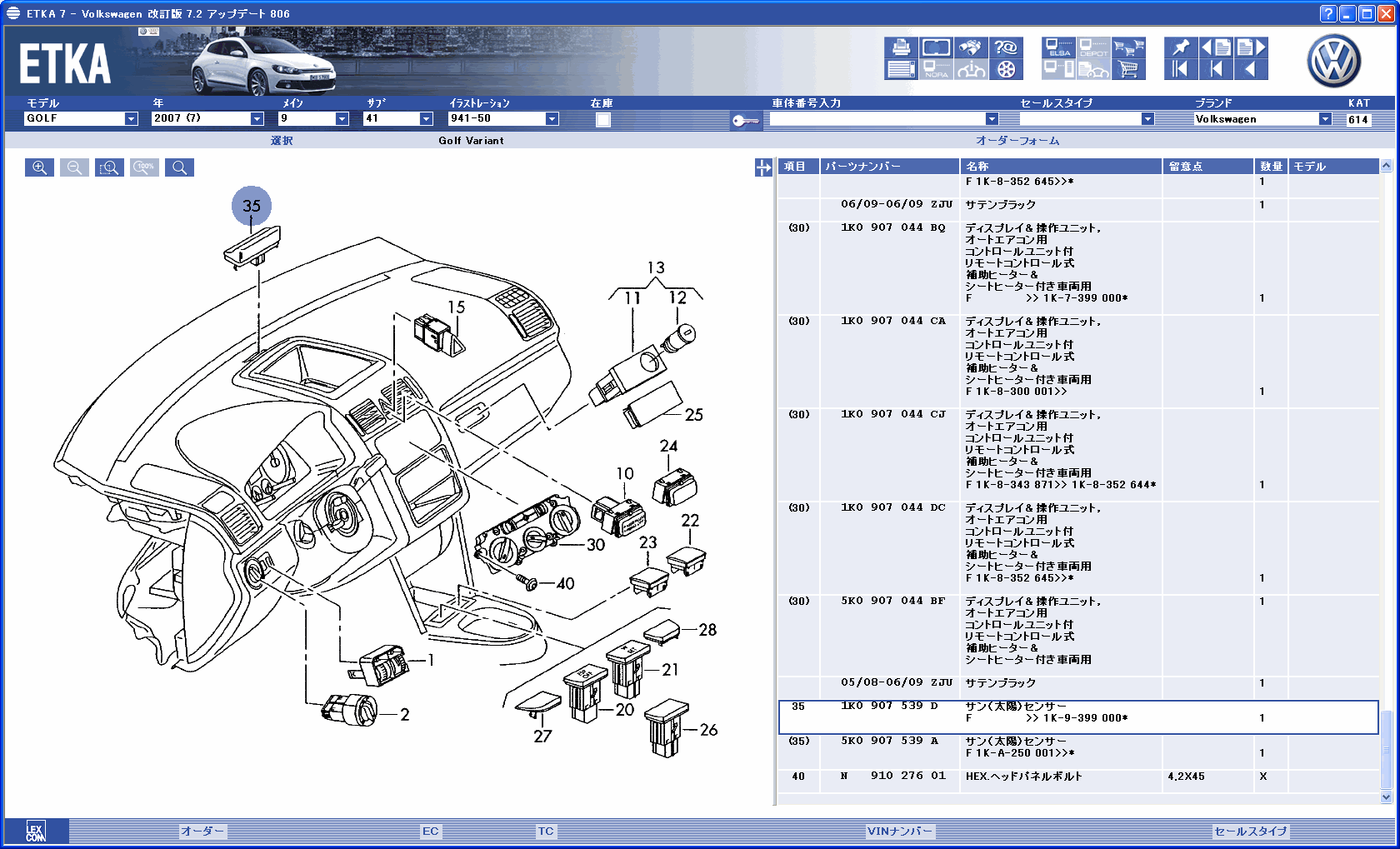Reset illustration zoom to 100%
Image resolution: width=1400 pixels, height=849 pixels.
point(144,167)
